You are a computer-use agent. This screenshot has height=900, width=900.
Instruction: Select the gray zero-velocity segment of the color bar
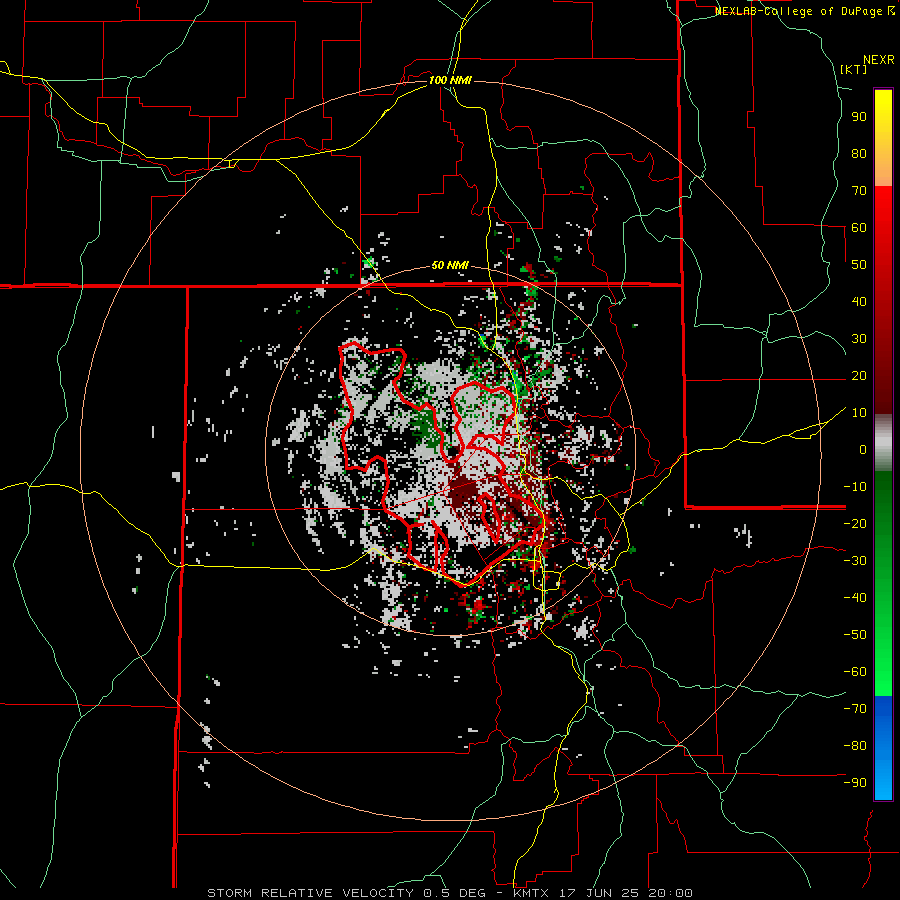(883, 443)
